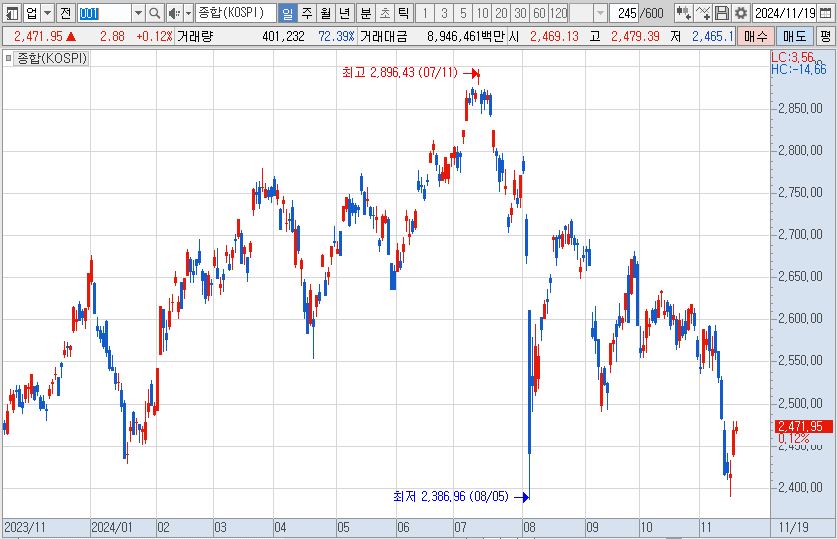The width and height of the screenshot is (837, 539).
Task: Select interval 5 button
Action: tap(463, 13)
